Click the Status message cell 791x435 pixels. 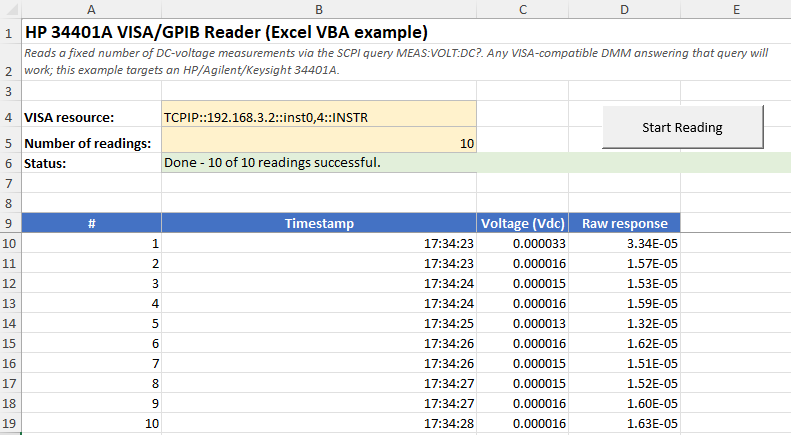[319, 162]
